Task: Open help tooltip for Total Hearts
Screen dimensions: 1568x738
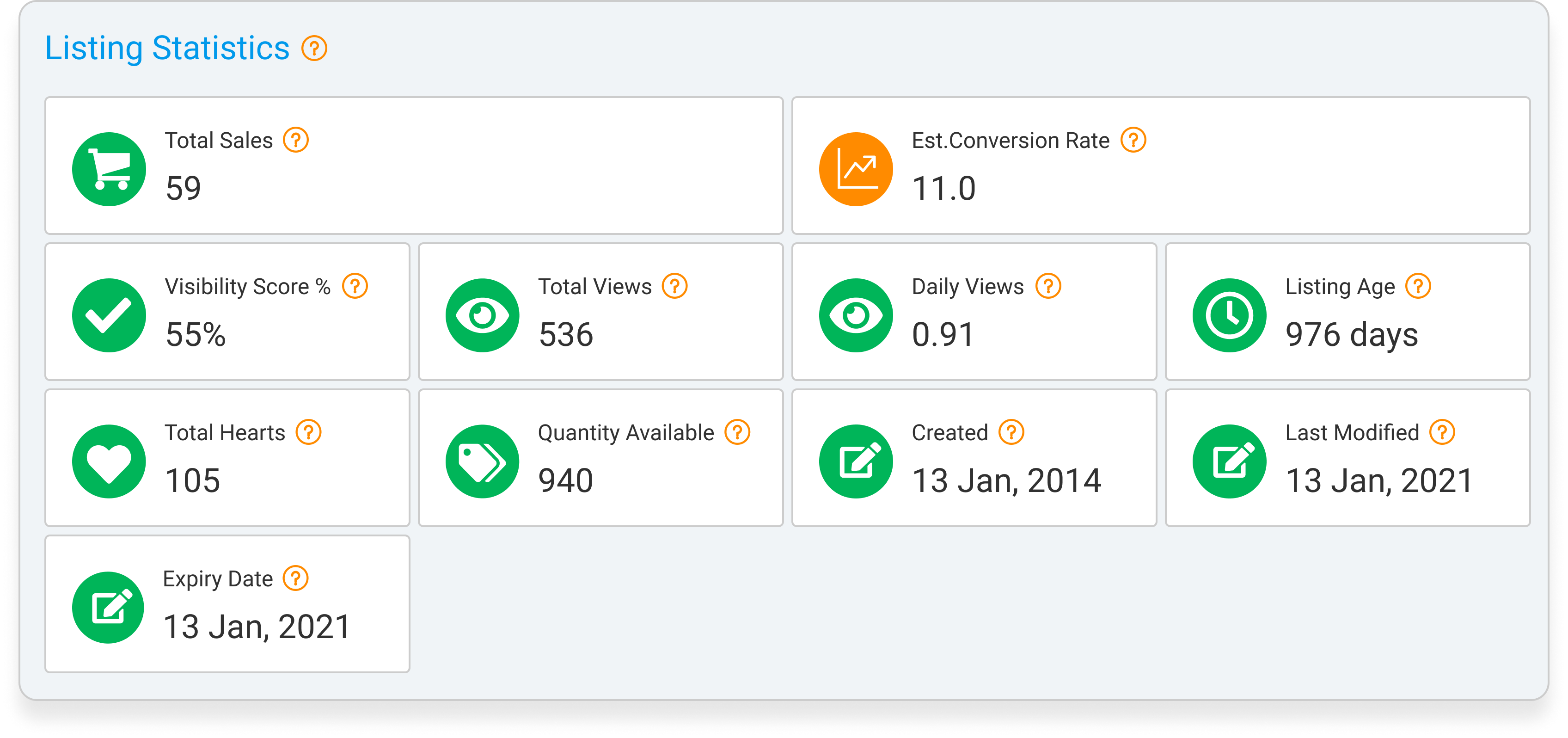Action: (x=309, y=432)
